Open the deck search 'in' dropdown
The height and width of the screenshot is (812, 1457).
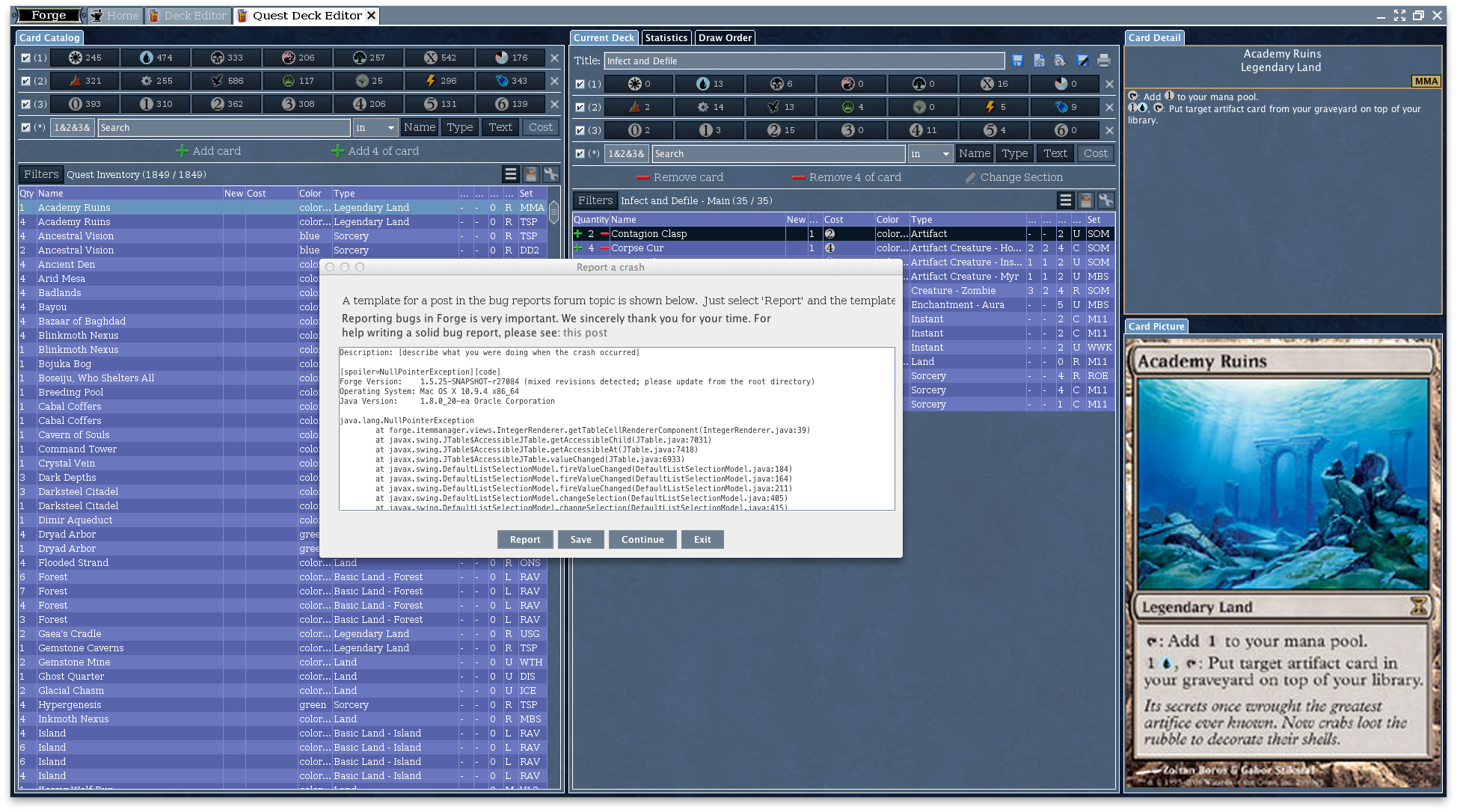(x=930, y=154)
